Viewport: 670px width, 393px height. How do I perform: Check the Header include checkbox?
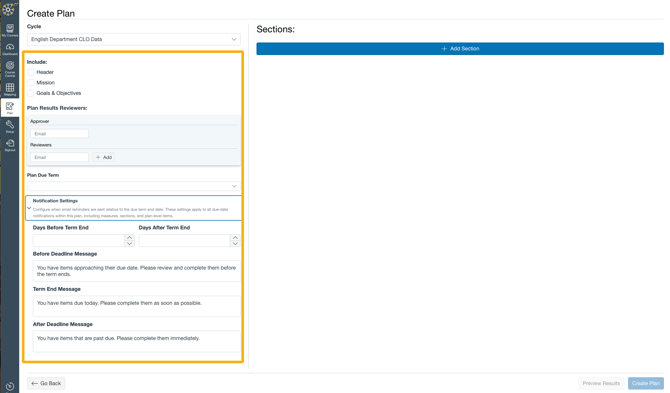[31, 72]
